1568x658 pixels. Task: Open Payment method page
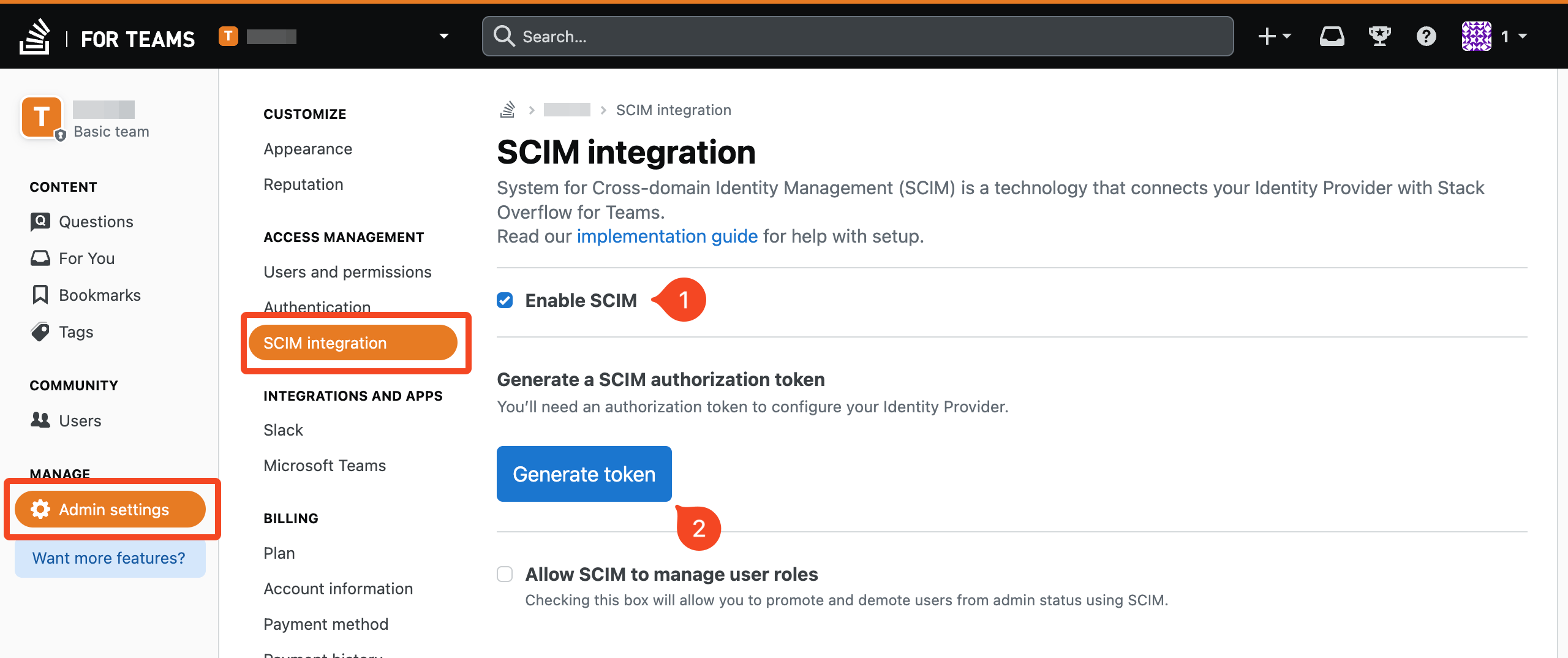point(326,624)
